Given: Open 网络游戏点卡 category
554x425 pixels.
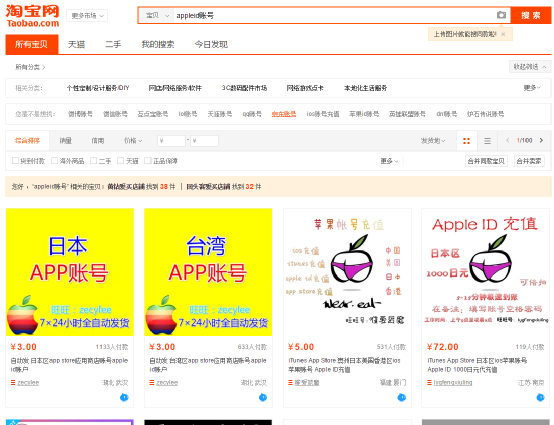Looking at the screenshot, I should (x=305, y=88).
